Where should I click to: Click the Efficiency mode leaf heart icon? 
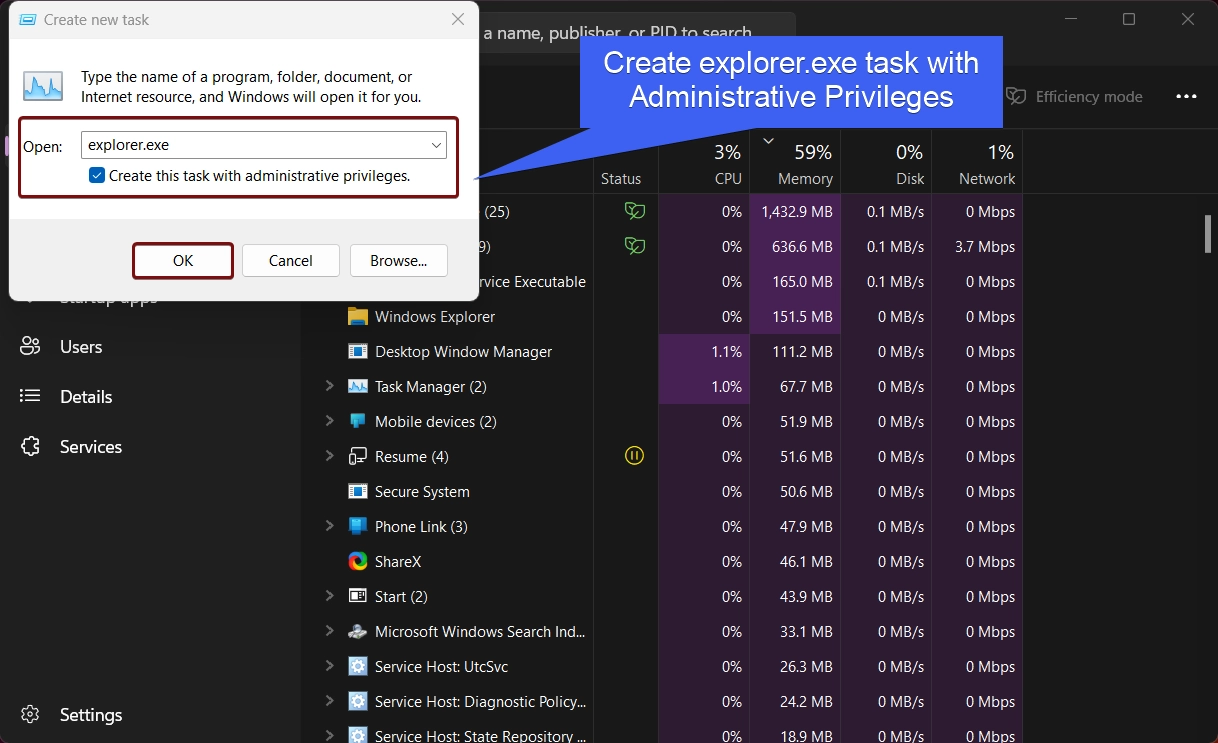1016,97
